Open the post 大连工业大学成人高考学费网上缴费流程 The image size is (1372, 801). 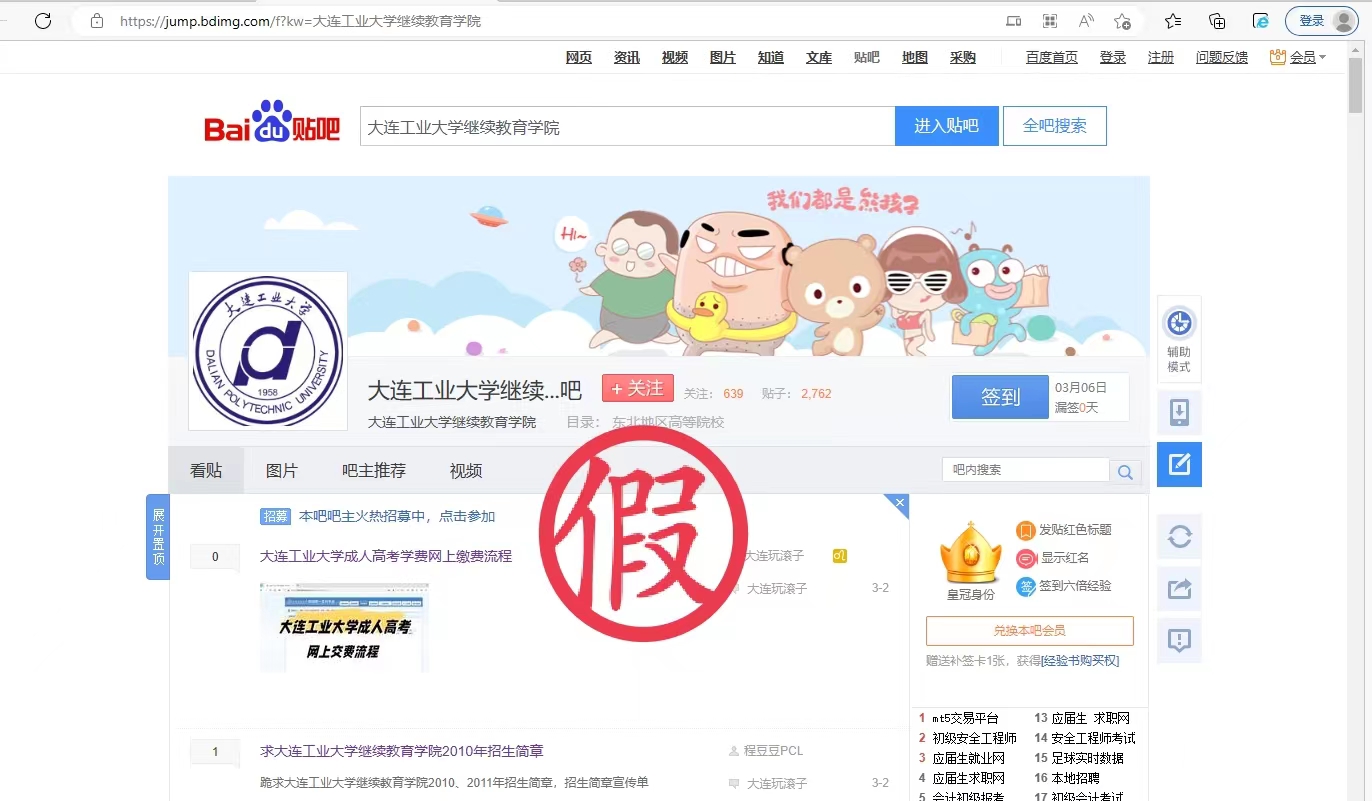pos(386,556)
